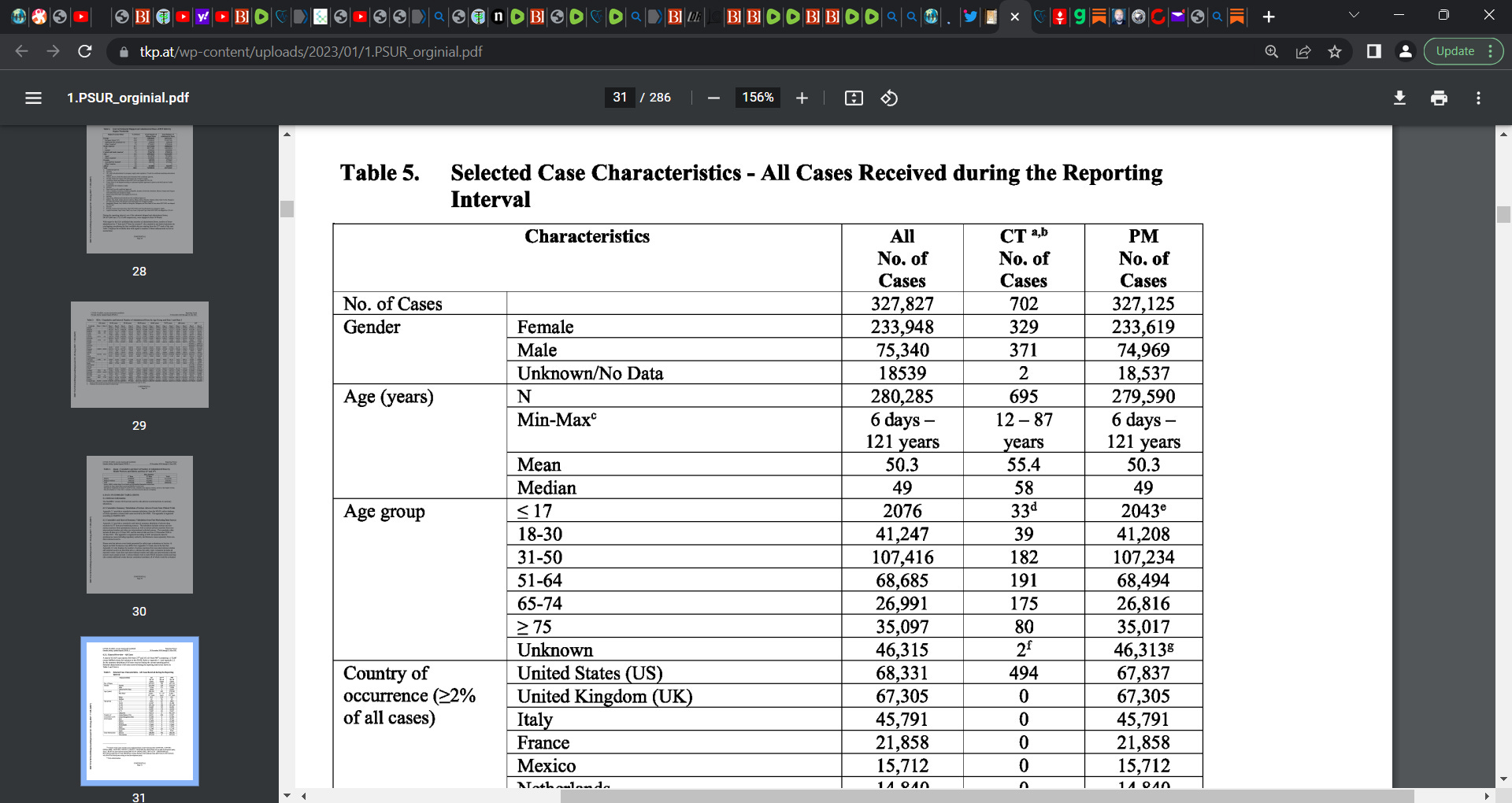
Task: Switch to the red 'C' icon tab
Action: click(x=1158, y=17)
